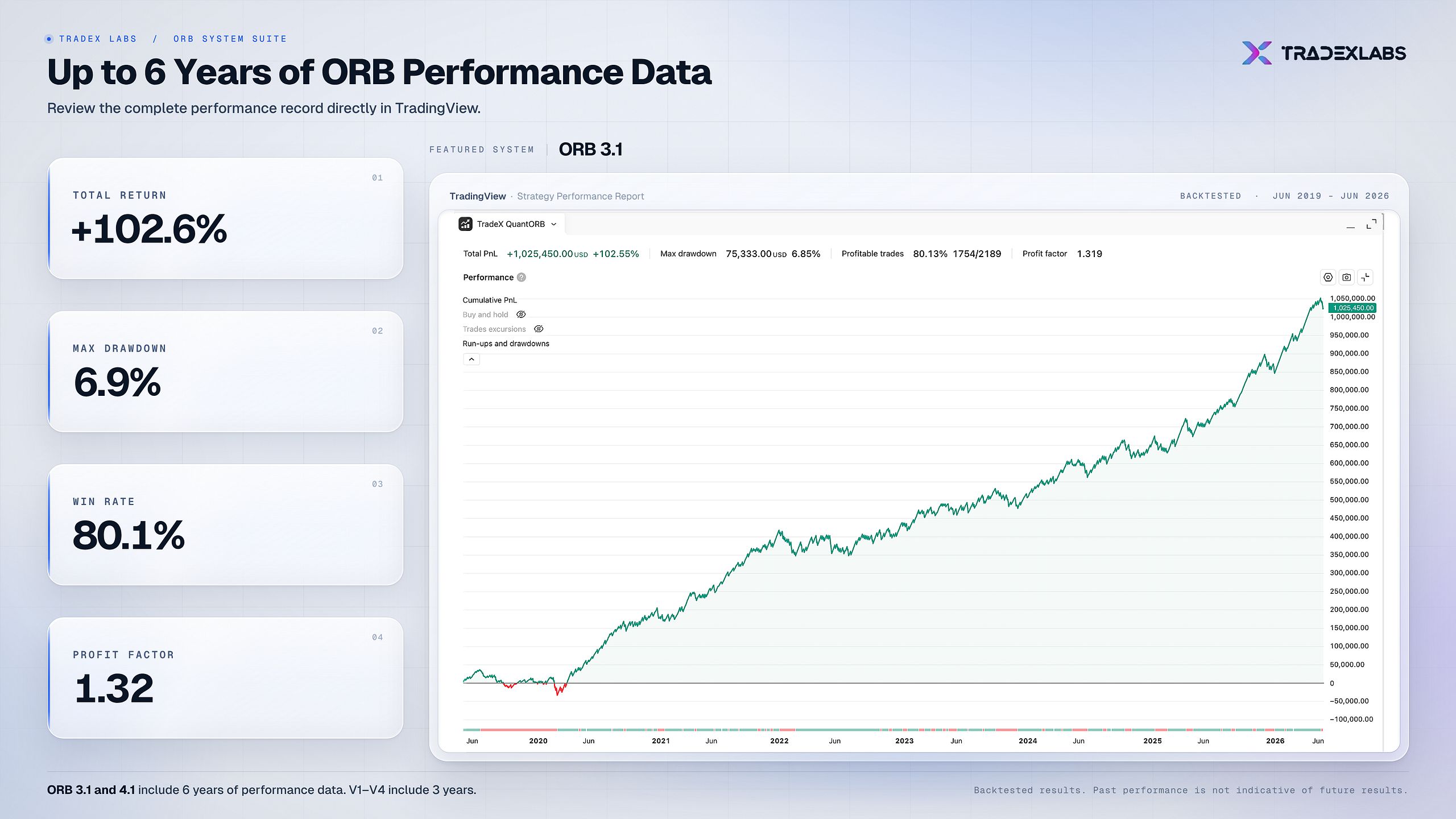
Task: Click the main headline about ORB Performance Data
Action: click(379, 72)
